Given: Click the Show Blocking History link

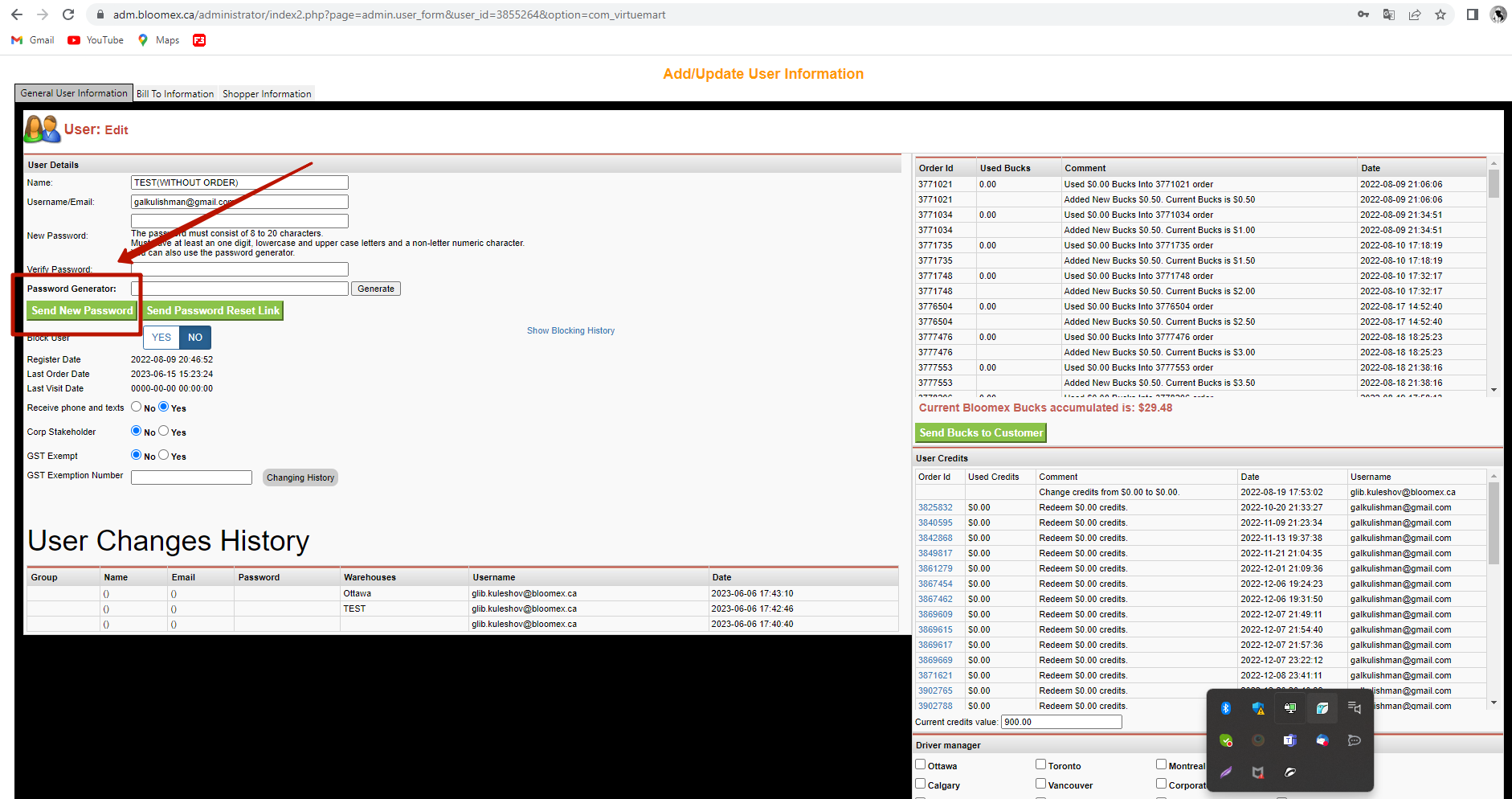Looking at the screenshot, I should click(x=570, y=330).
